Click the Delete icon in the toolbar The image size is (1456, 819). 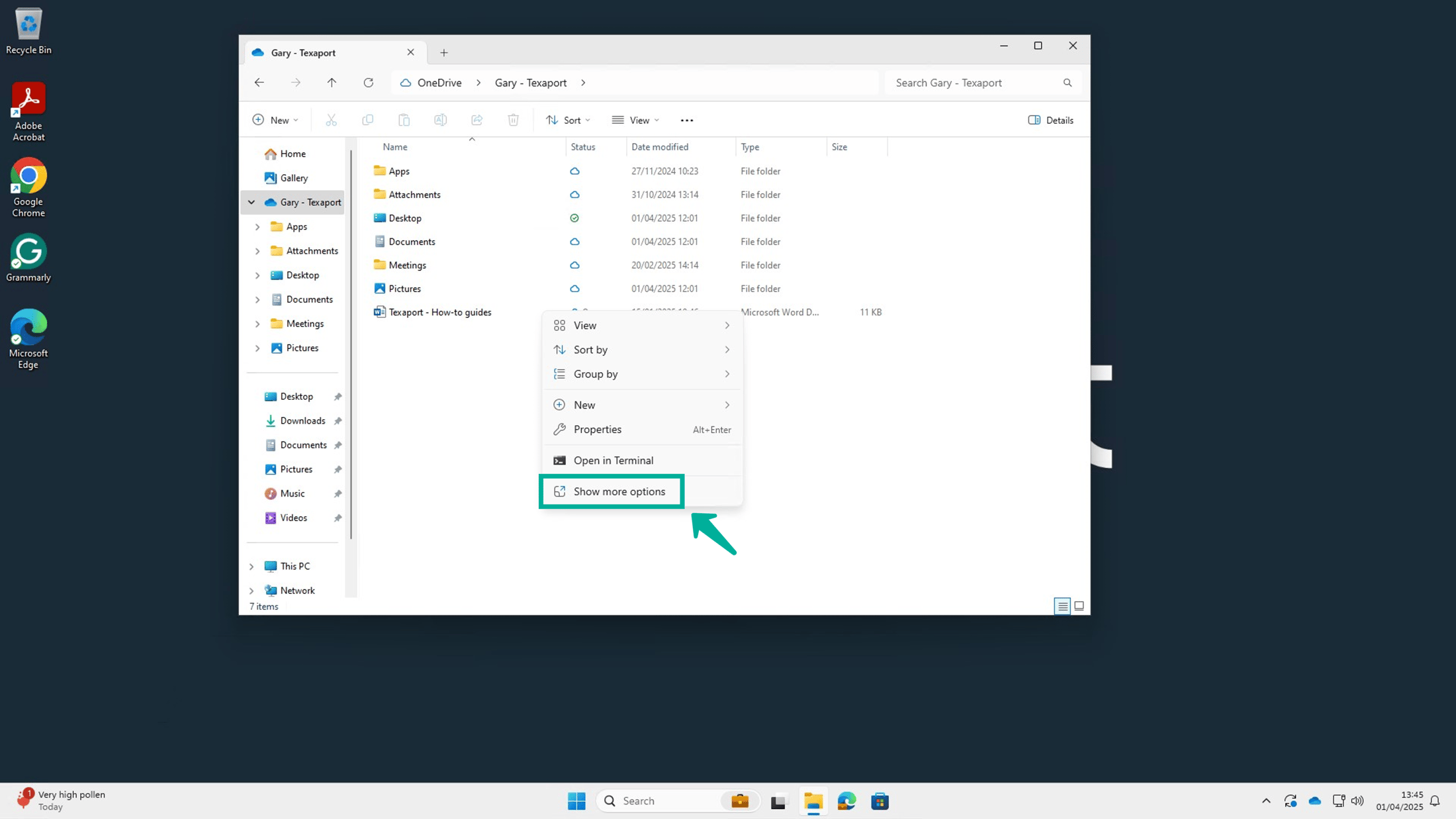click(513, 120)
